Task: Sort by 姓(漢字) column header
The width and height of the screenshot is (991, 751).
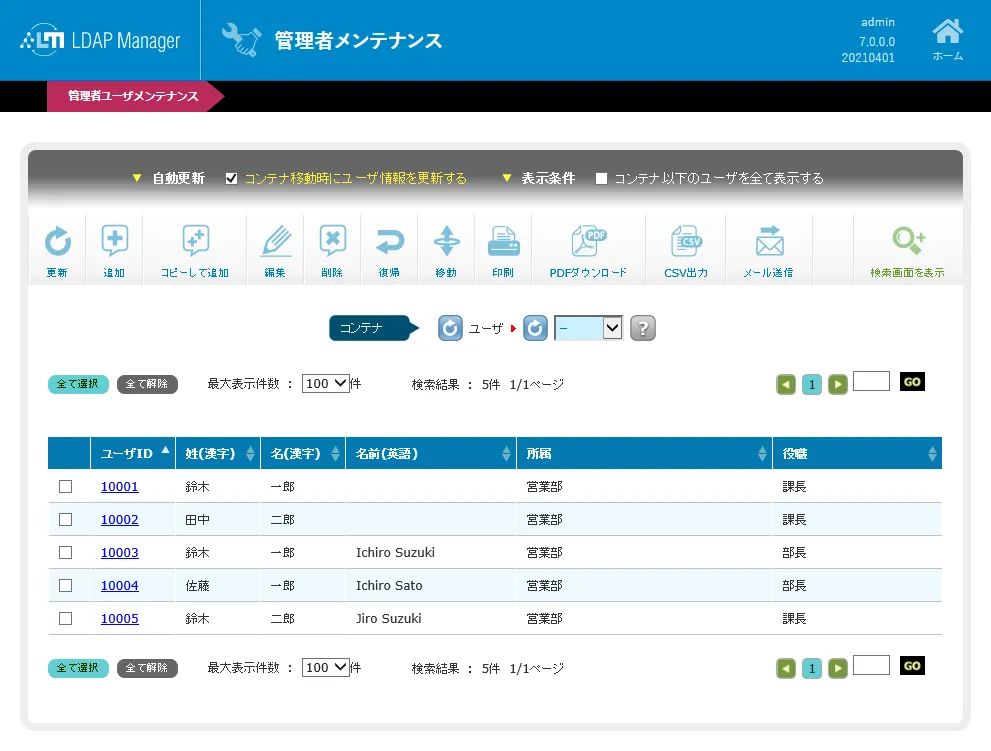Action: pyautogui.click(x=218, y=453)
